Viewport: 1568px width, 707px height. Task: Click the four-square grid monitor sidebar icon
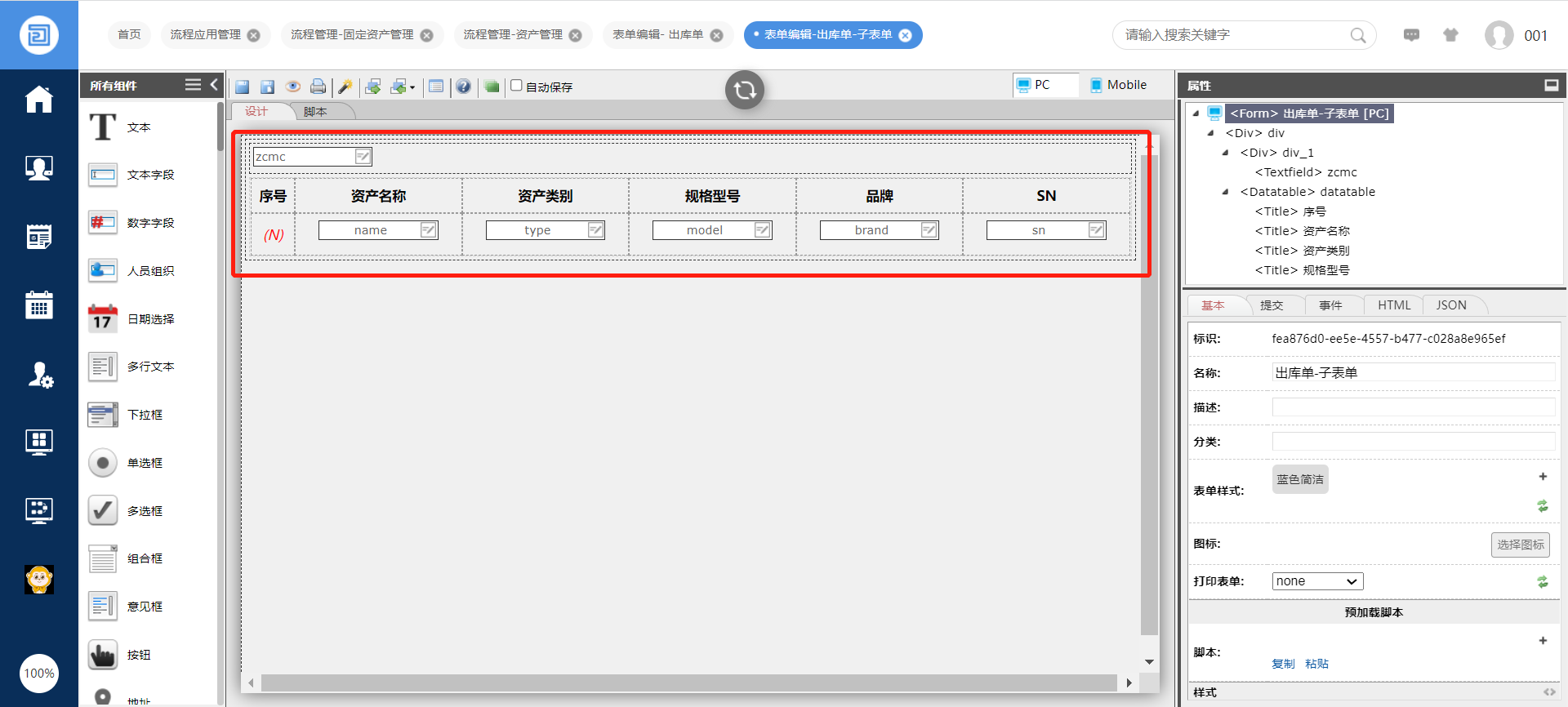[x=39, y=442]
